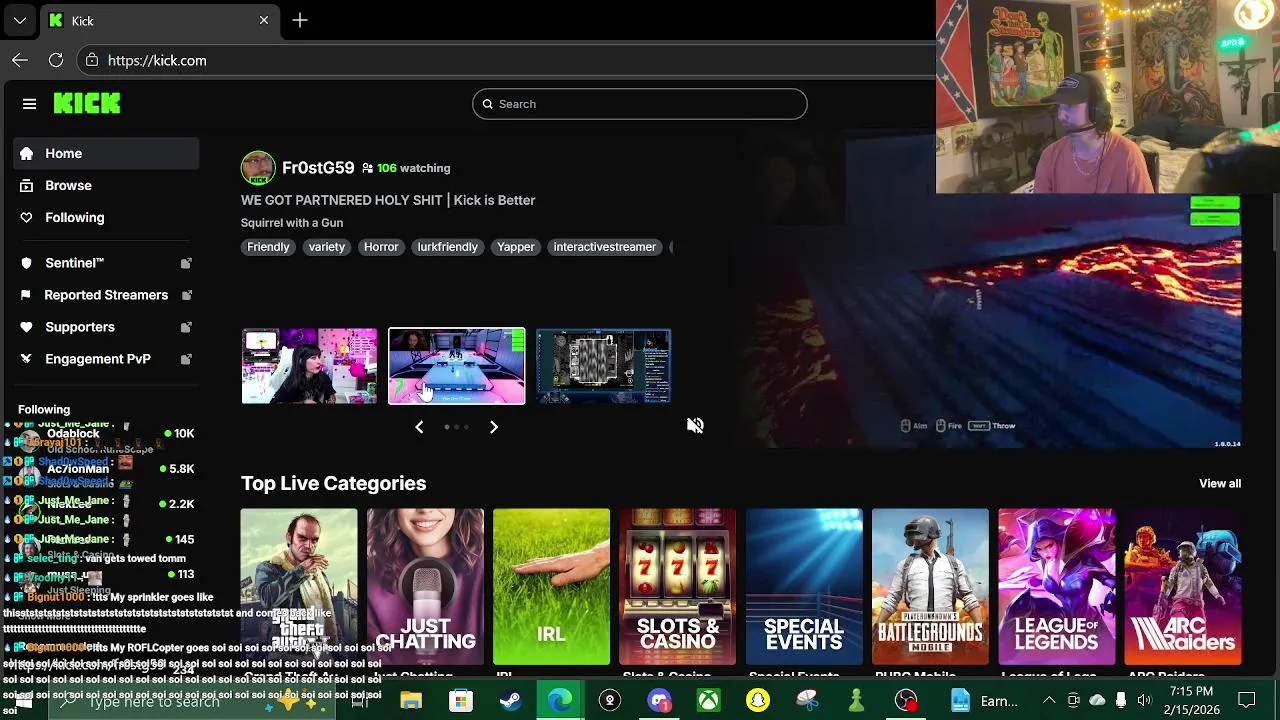The image size is (1280, 720).
Task: Open the Just Chatting category card
Action: coord(425,587)
